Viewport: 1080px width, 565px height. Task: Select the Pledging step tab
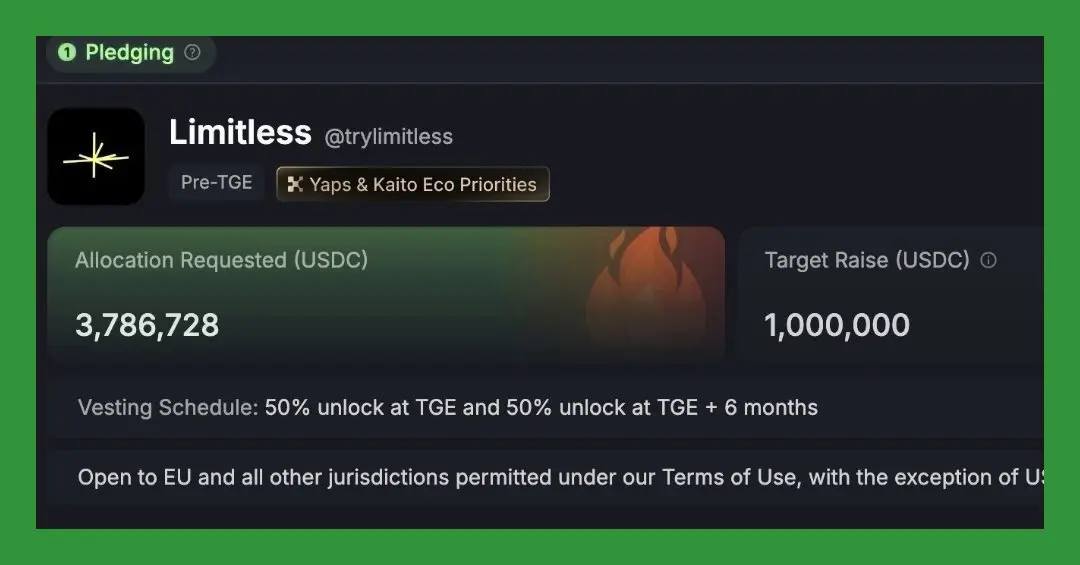(131, 53)
